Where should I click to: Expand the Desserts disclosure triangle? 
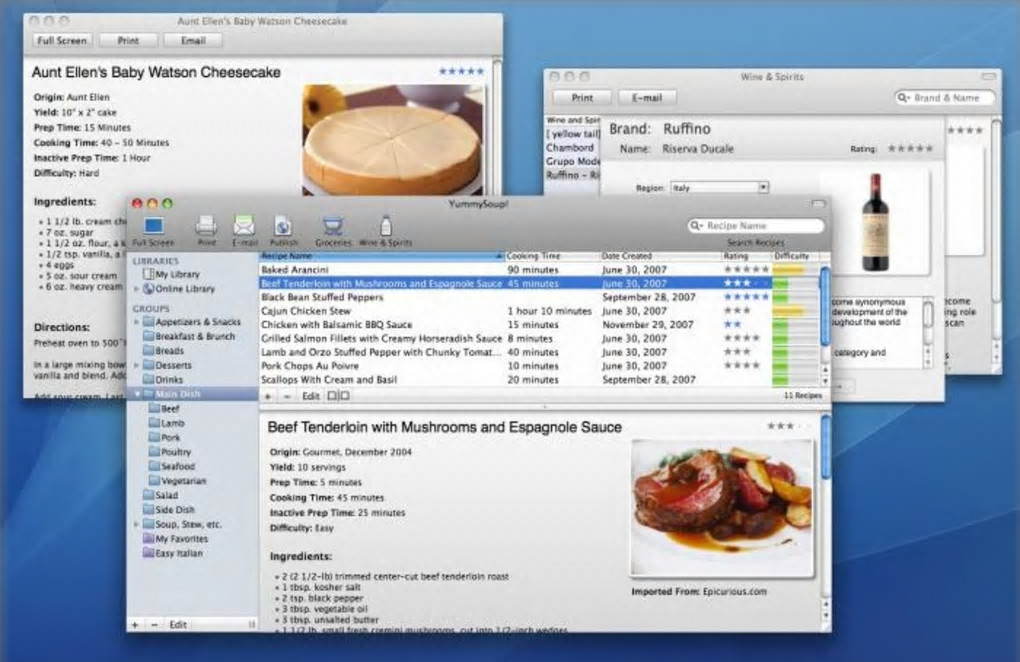point(137,365)
